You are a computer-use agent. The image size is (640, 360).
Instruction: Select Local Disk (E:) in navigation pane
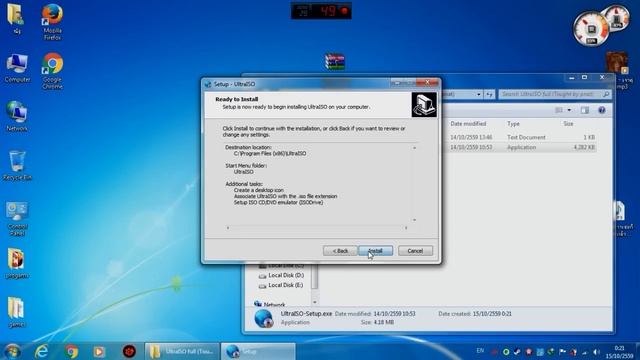[282, 285]
